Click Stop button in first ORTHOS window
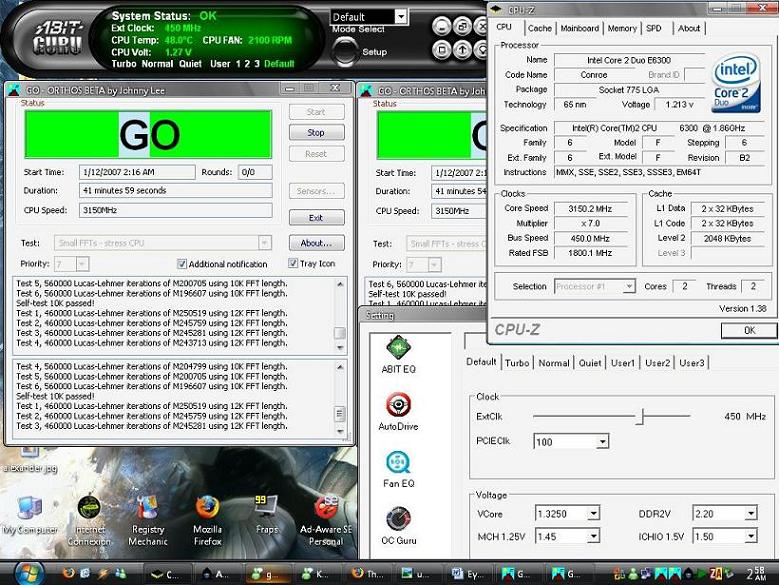Image resolution: width=779 pixels, height=585 pixels. (x=316, y=133)
